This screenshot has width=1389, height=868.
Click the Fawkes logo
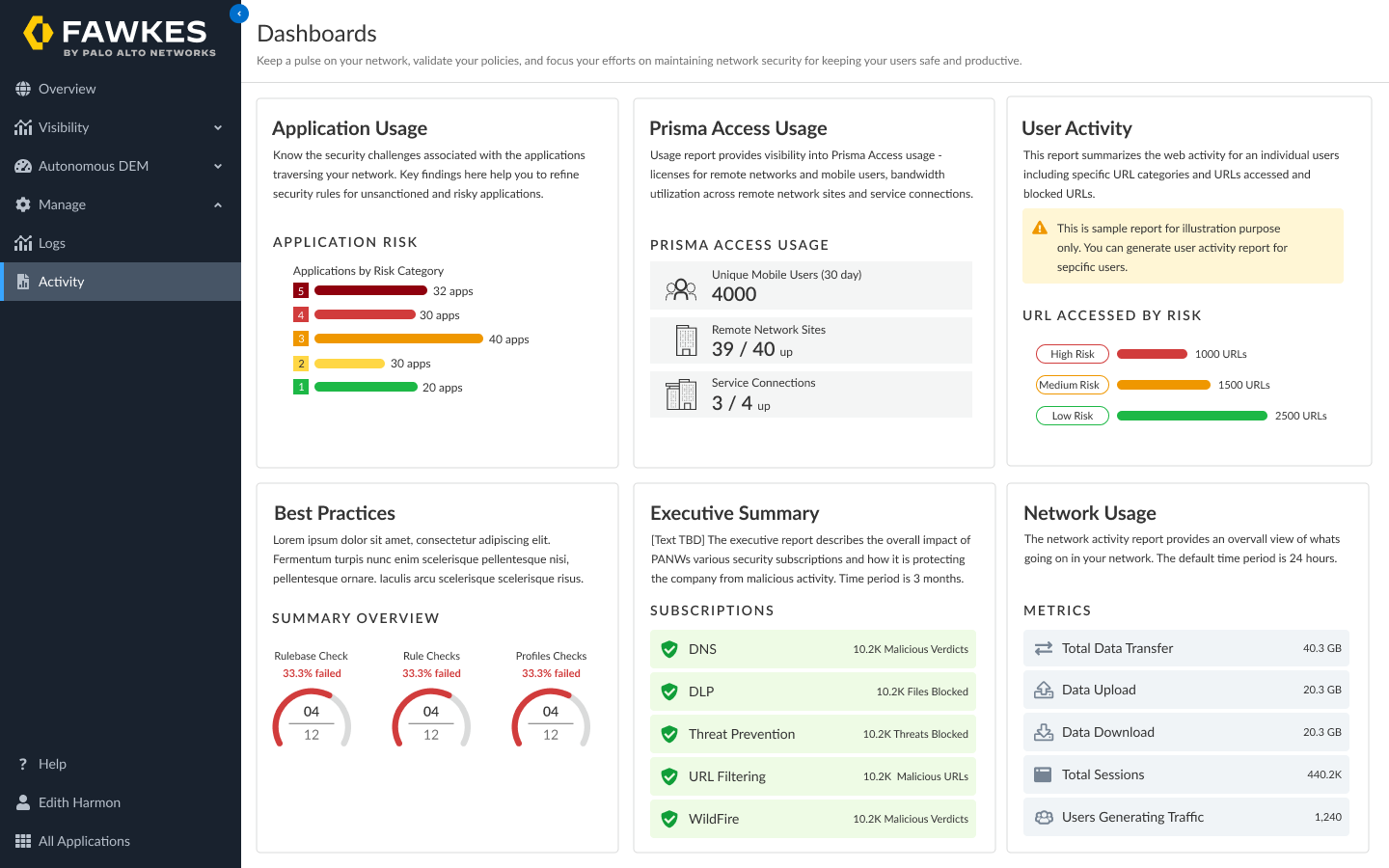(120, 36)
